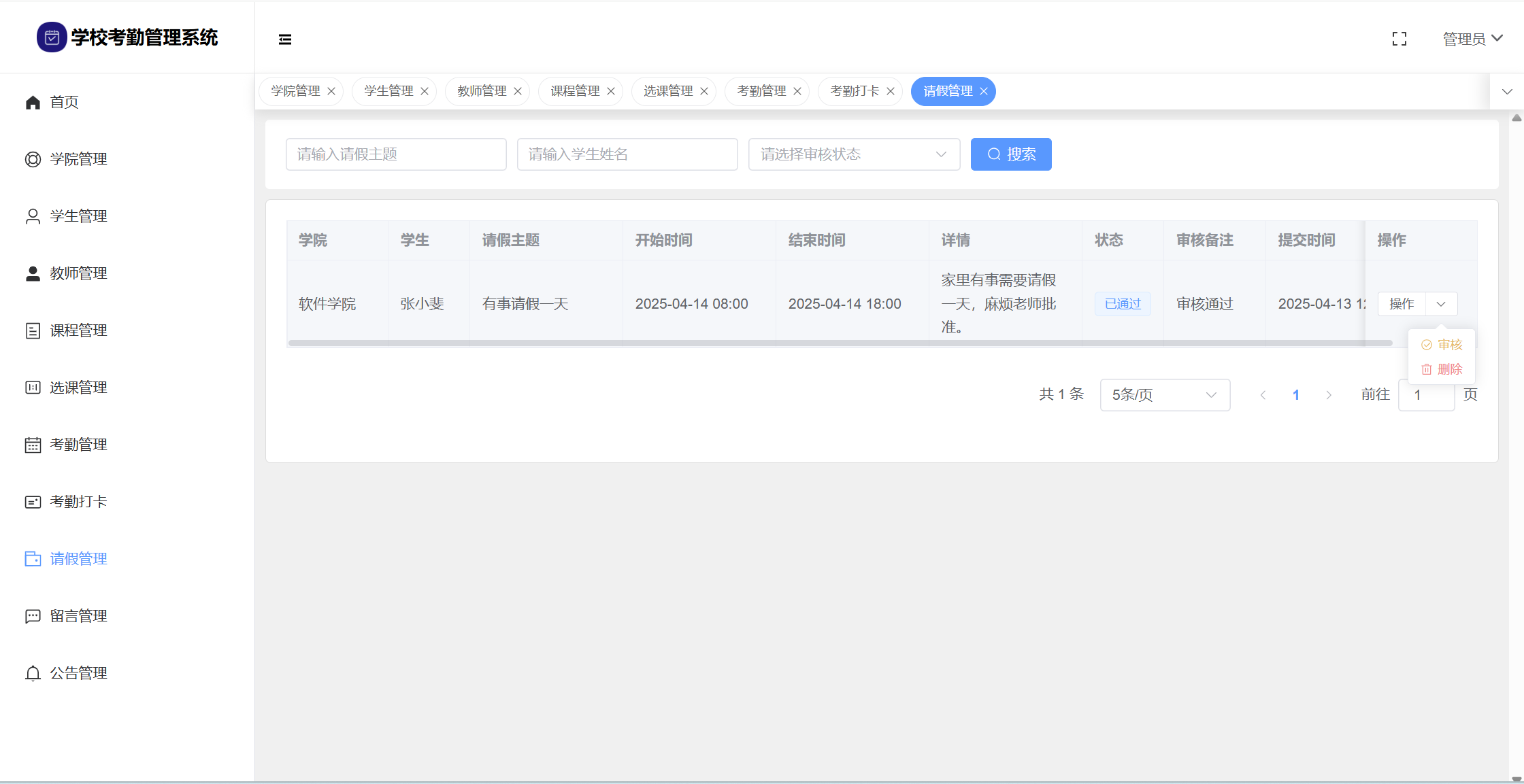Switch to the 课程管理 tab

(x=575, y=91)
